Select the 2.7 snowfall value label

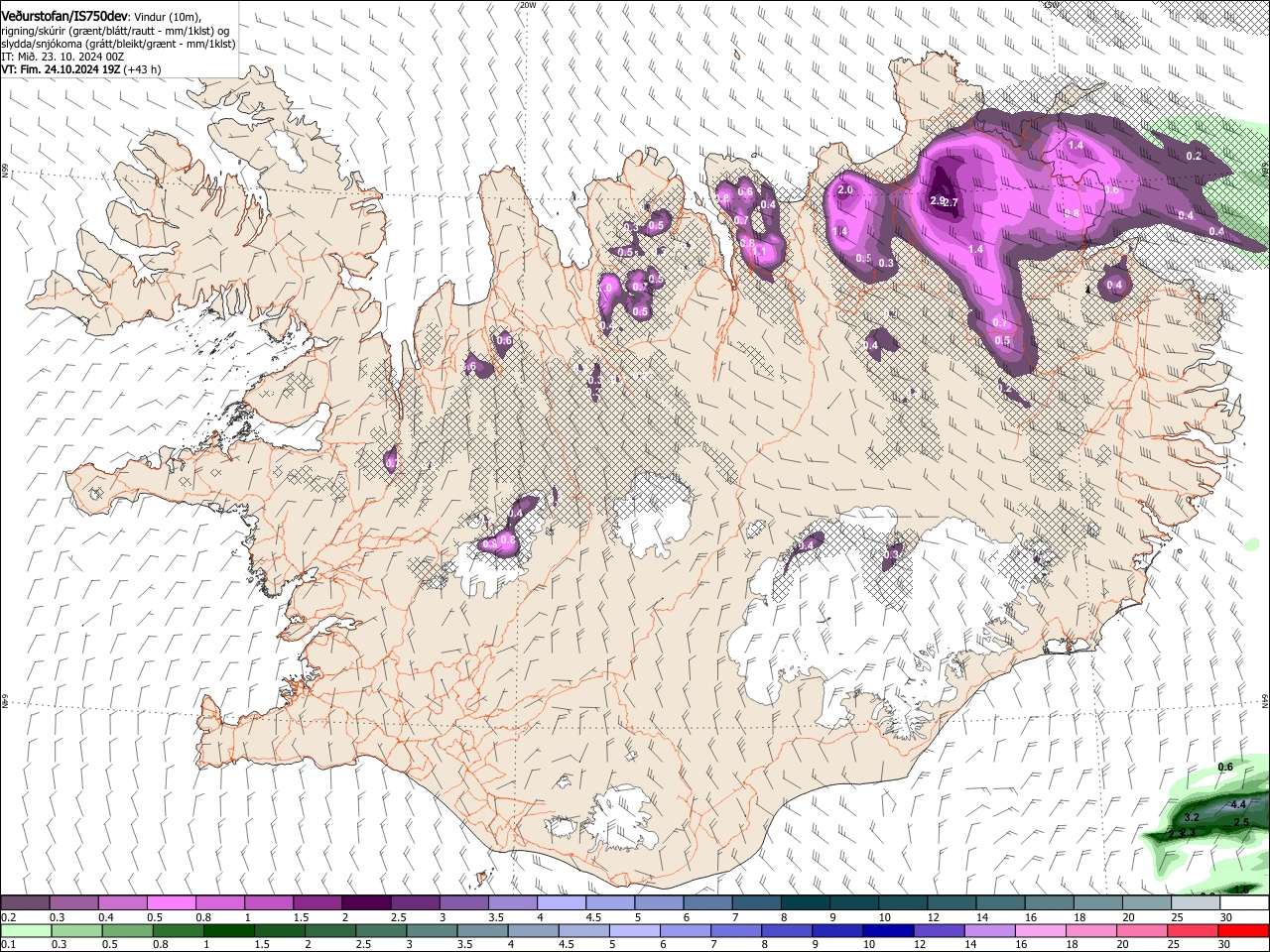pyautogui.click(x=951, y=202)
